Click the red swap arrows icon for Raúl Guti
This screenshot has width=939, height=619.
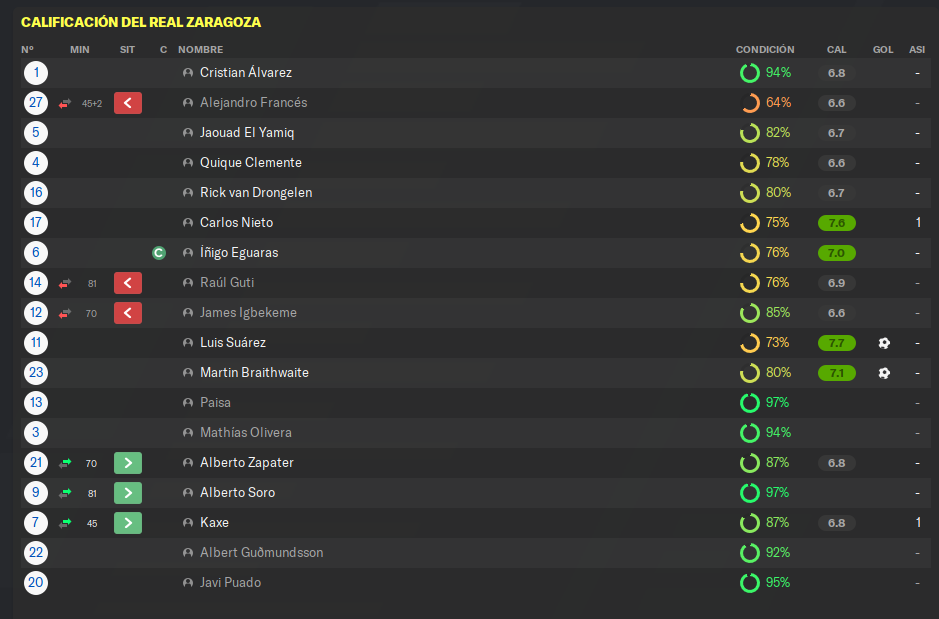pyautogui.click(x=65, y=283)
